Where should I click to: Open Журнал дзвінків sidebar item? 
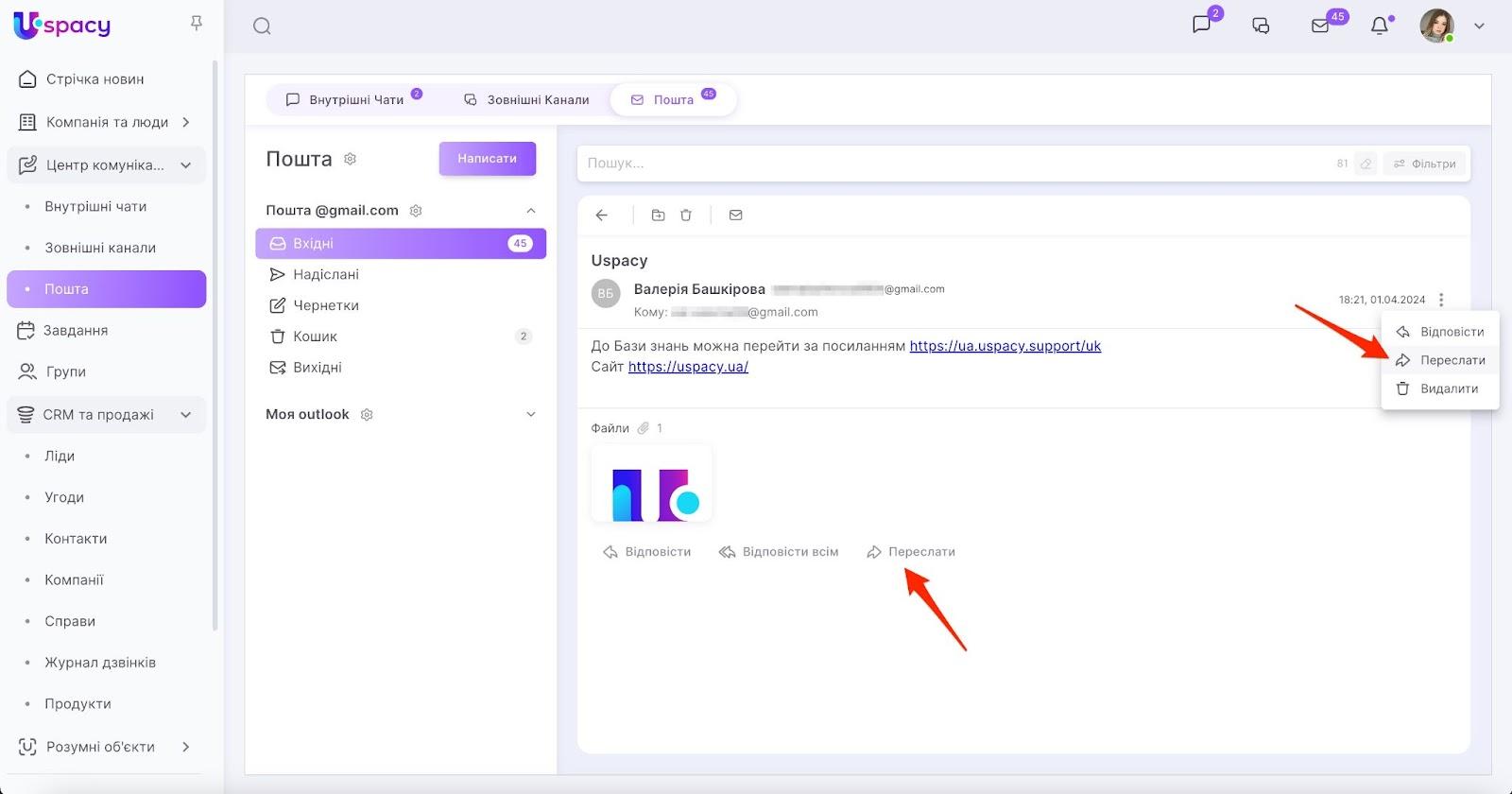pos(100,663)
